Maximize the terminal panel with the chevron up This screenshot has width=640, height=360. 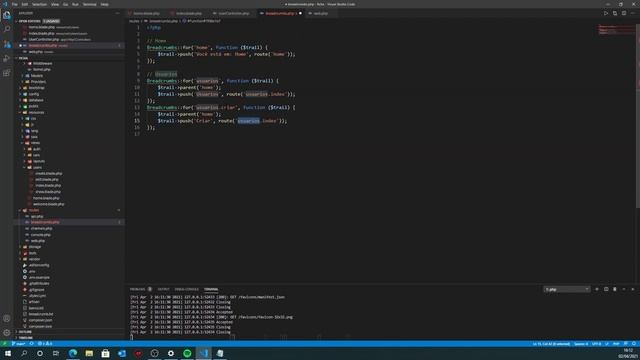[x=624, y=289]
